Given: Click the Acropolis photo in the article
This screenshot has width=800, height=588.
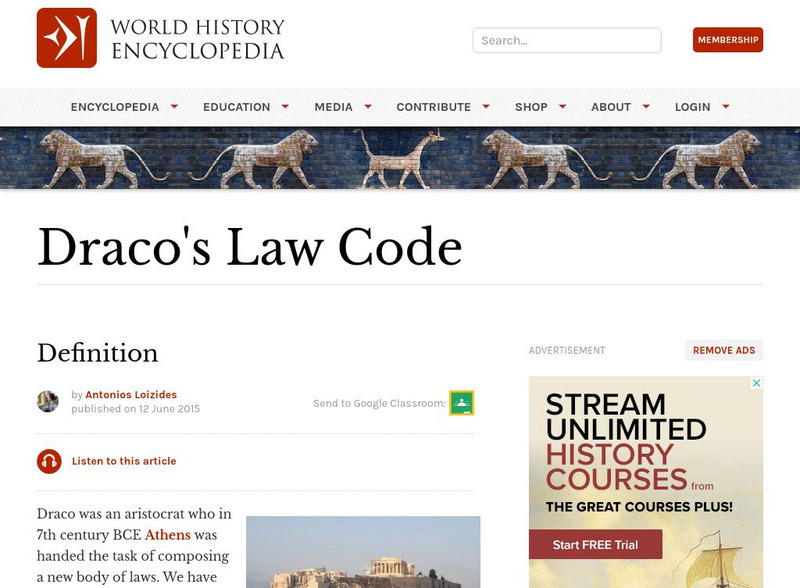Looking at the screenshot, I should click(x=362, y=550).
